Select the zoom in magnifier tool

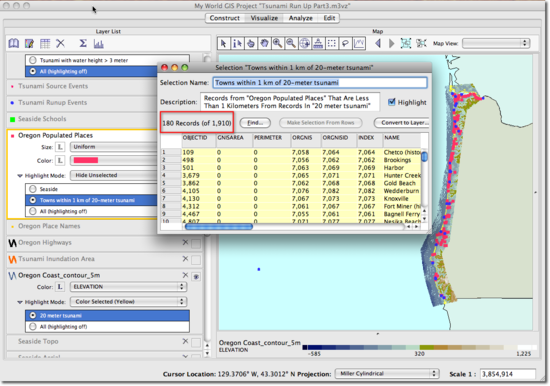[x=277, y=43]
